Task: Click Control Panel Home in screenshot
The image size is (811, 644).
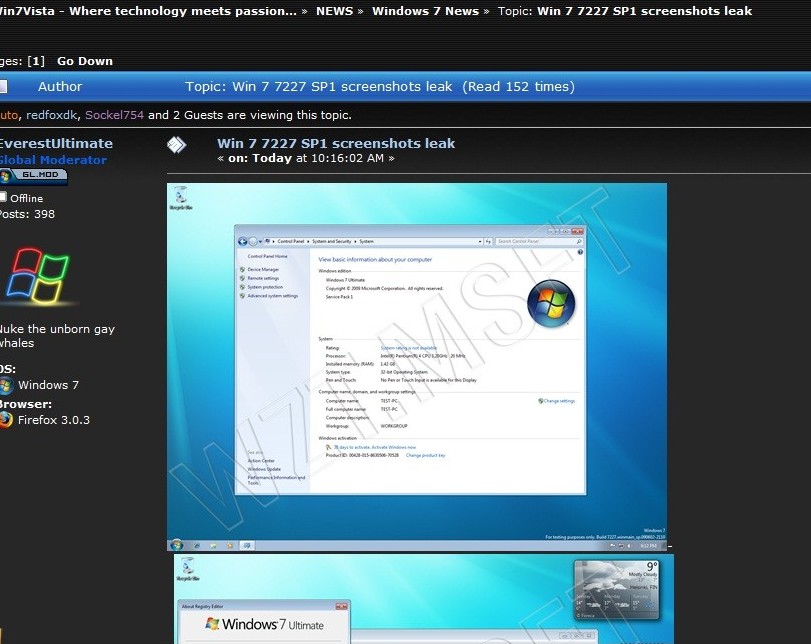Action: 267,256
